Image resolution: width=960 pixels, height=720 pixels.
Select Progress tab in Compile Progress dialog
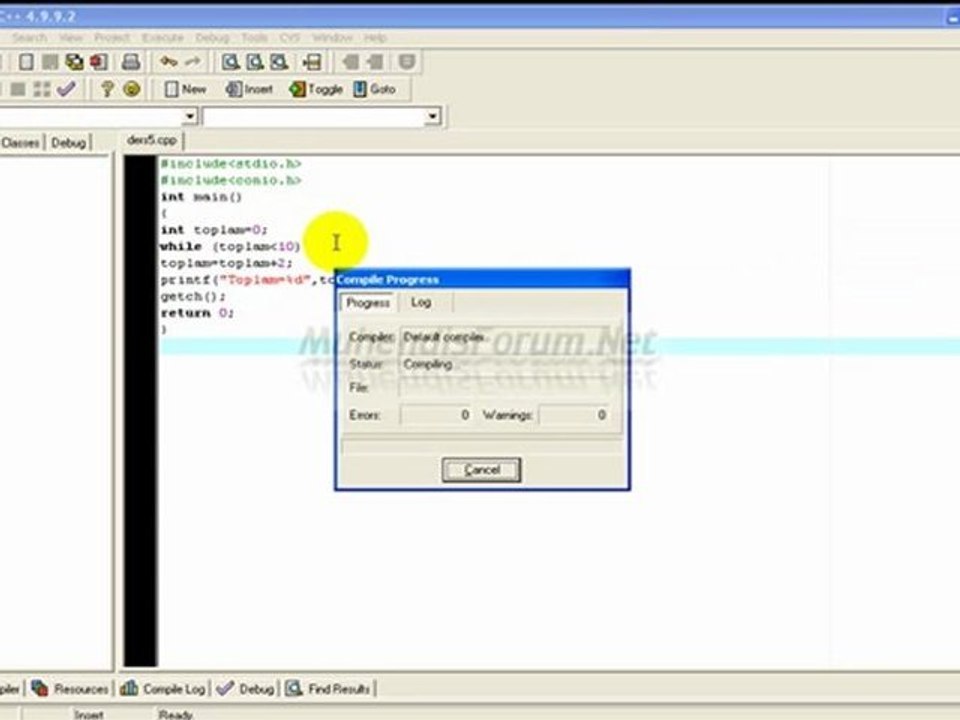click(x=368, y=302)
